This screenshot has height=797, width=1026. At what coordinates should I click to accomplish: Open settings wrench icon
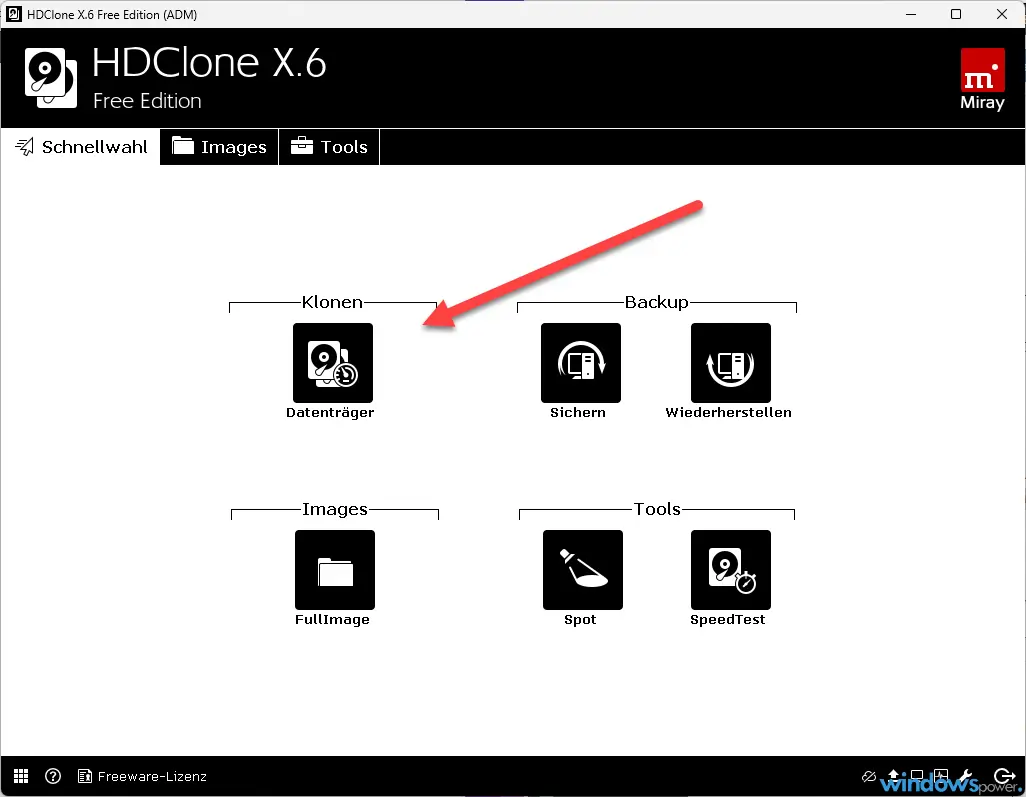pyautogui.click(x=966, y=775)
